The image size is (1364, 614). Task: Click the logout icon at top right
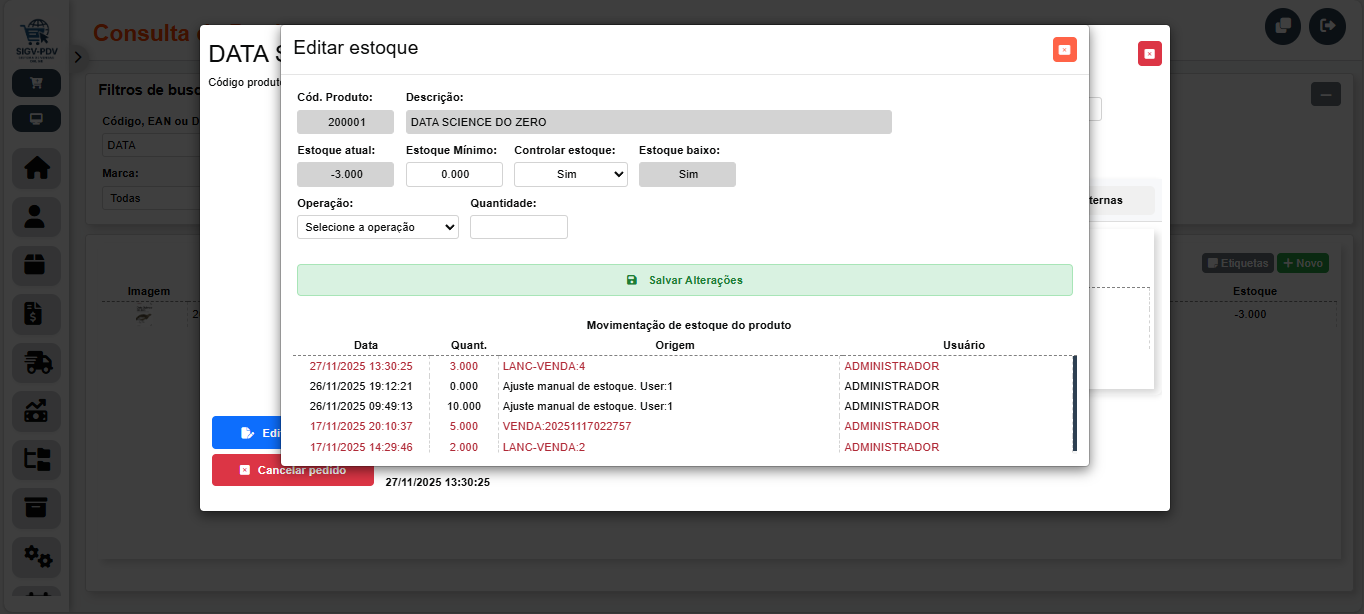pos(1327,26)
